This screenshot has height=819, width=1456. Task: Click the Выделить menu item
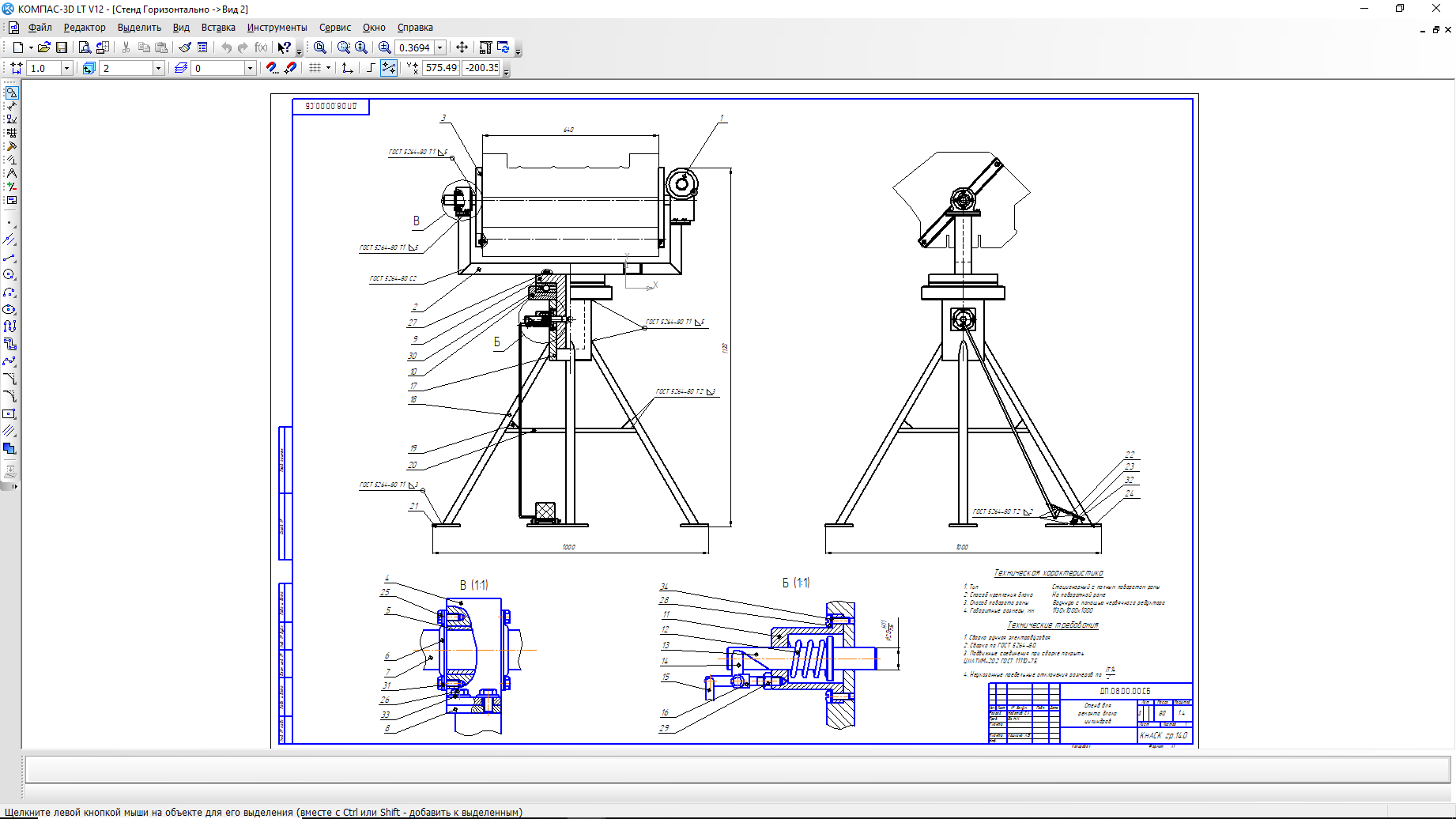coord(139,28)
